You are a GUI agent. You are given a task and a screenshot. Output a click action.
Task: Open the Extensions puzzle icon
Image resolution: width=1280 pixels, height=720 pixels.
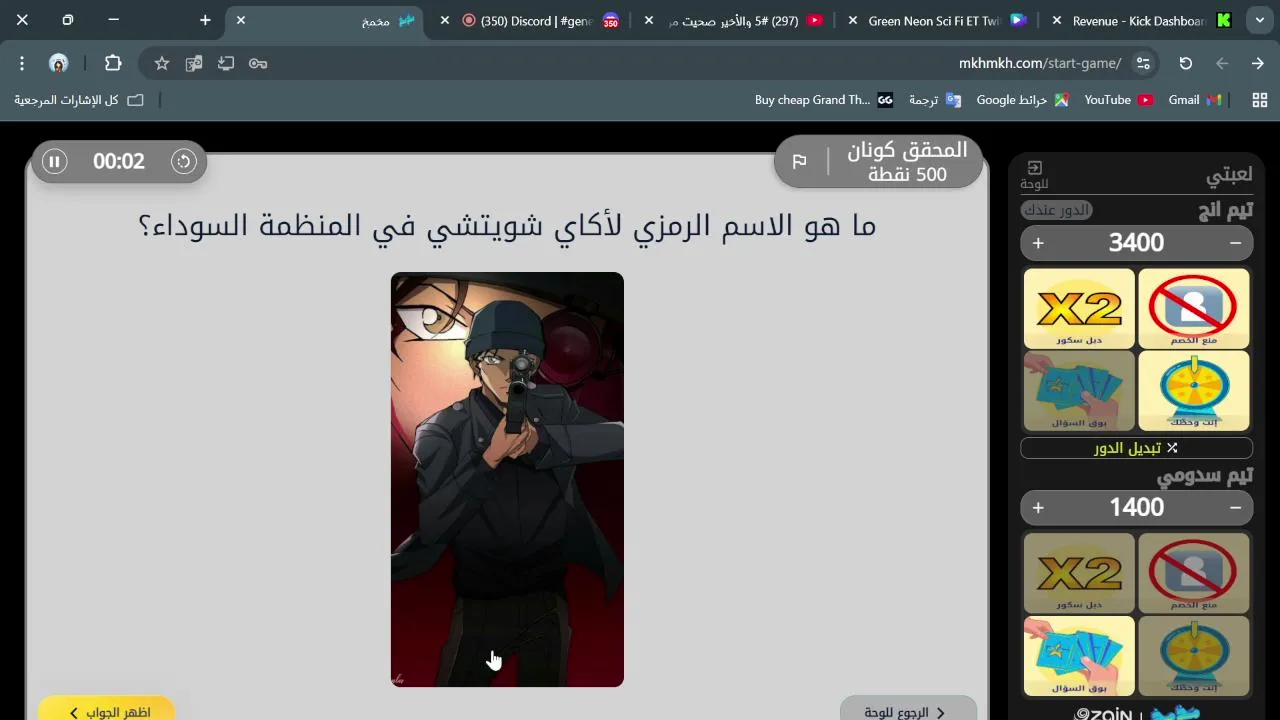pos(113,63)
